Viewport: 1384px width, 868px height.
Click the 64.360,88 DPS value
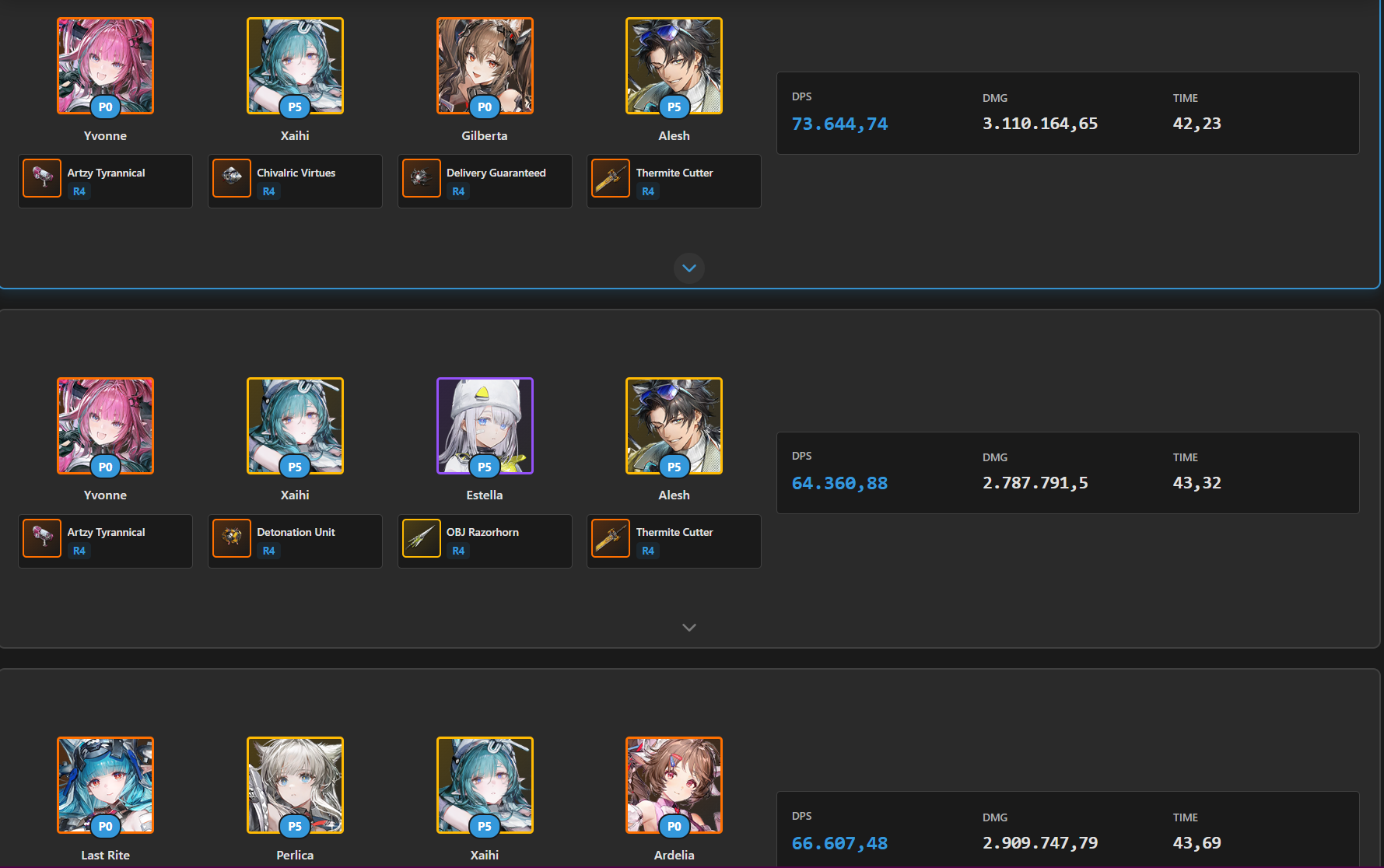pyautogui.click(x=839, y=483)
